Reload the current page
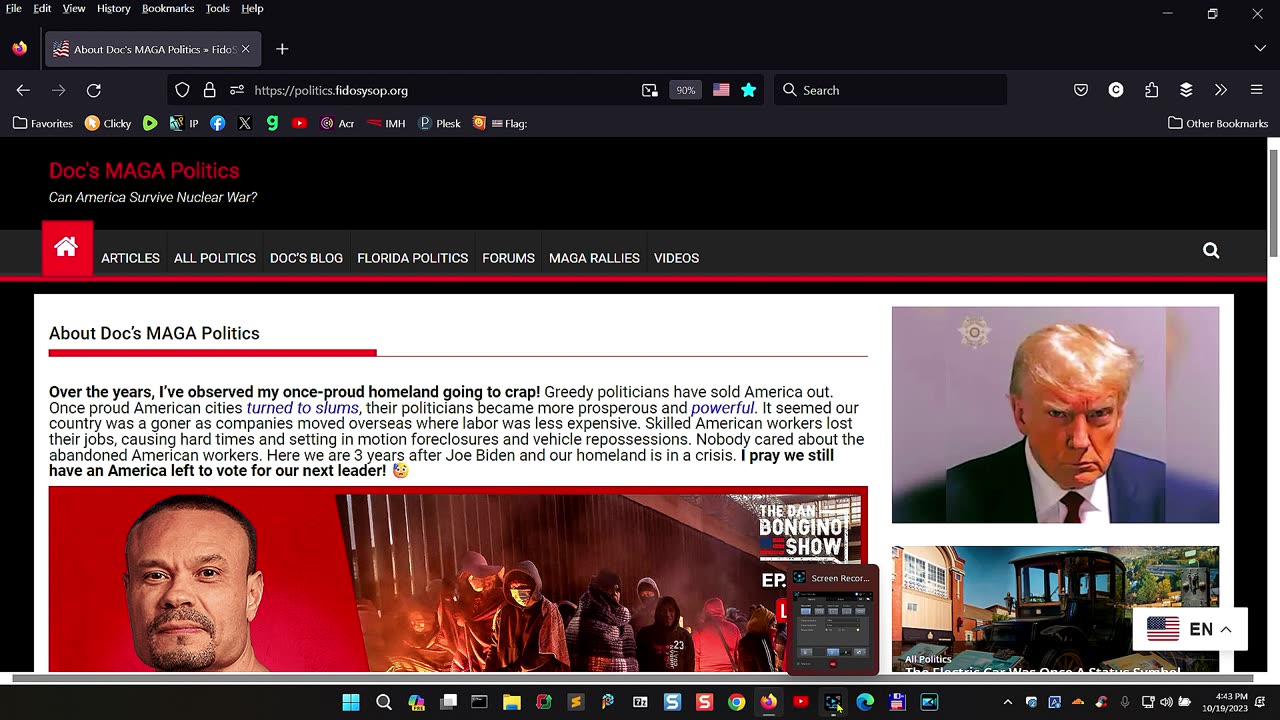Viewport: 1280px width, 720px height. click(94, 90)
